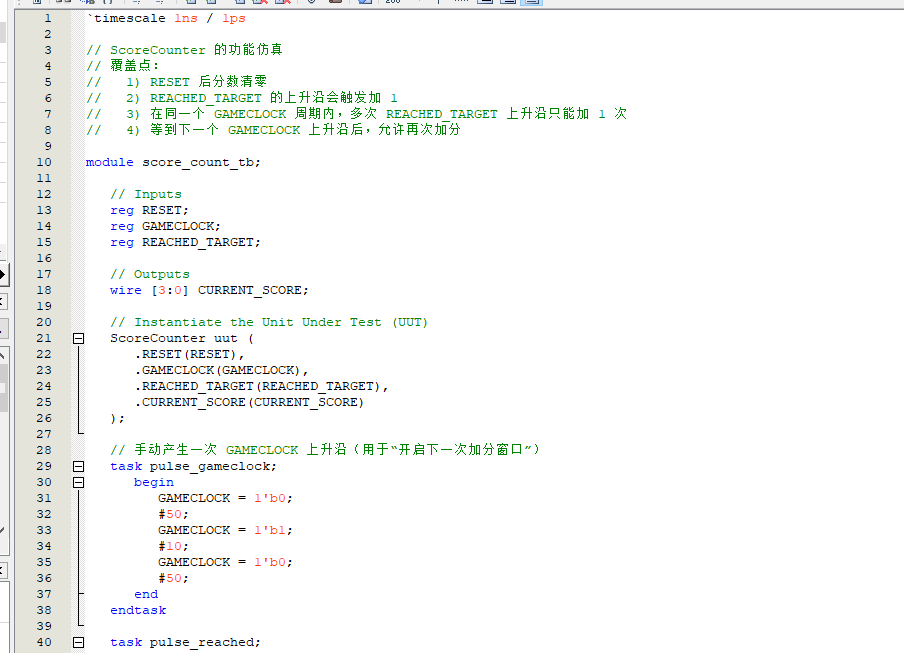The image size is (904, 653).
Task: Click "GAMECLOCK = 1'b0;" on line 35
Action: point(225,562)
